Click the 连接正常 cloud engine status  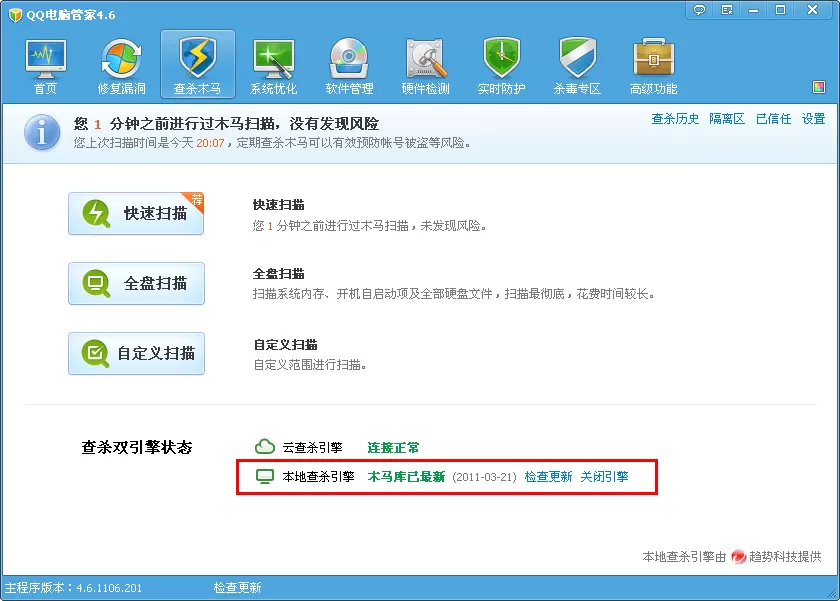point(393,448)
